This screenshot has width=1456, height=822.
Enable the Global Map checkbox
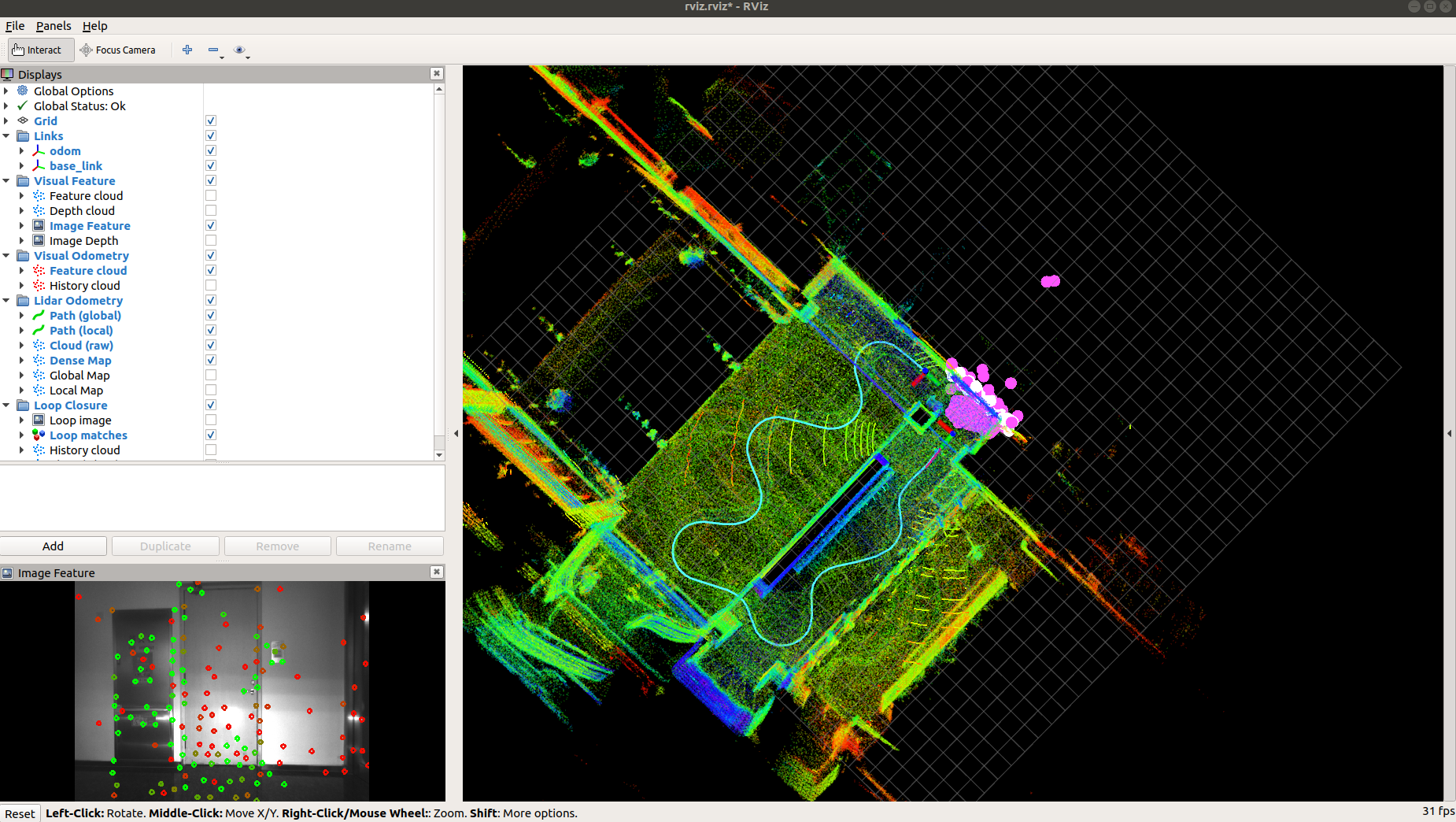pos(211,375)
